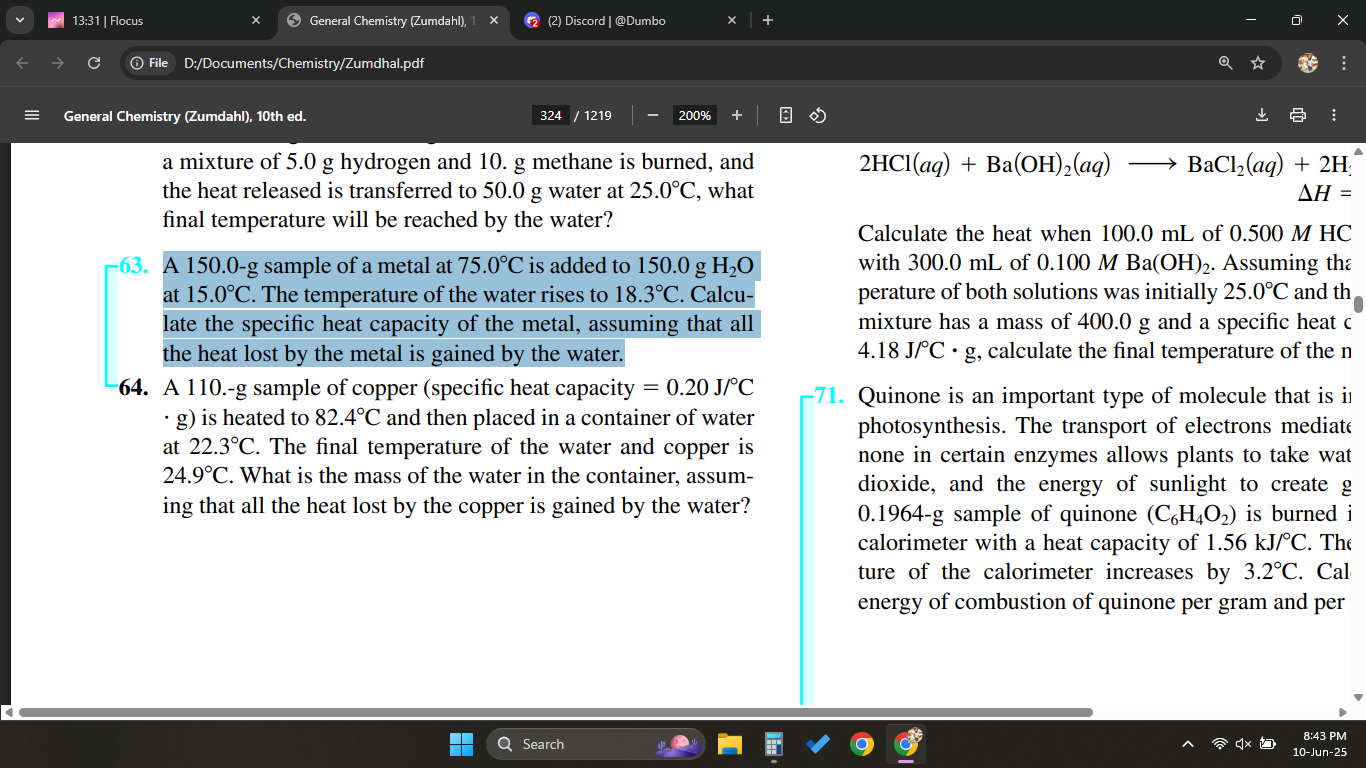
Task: Click the page number field showing 324
Action: [x=550, y=115]
